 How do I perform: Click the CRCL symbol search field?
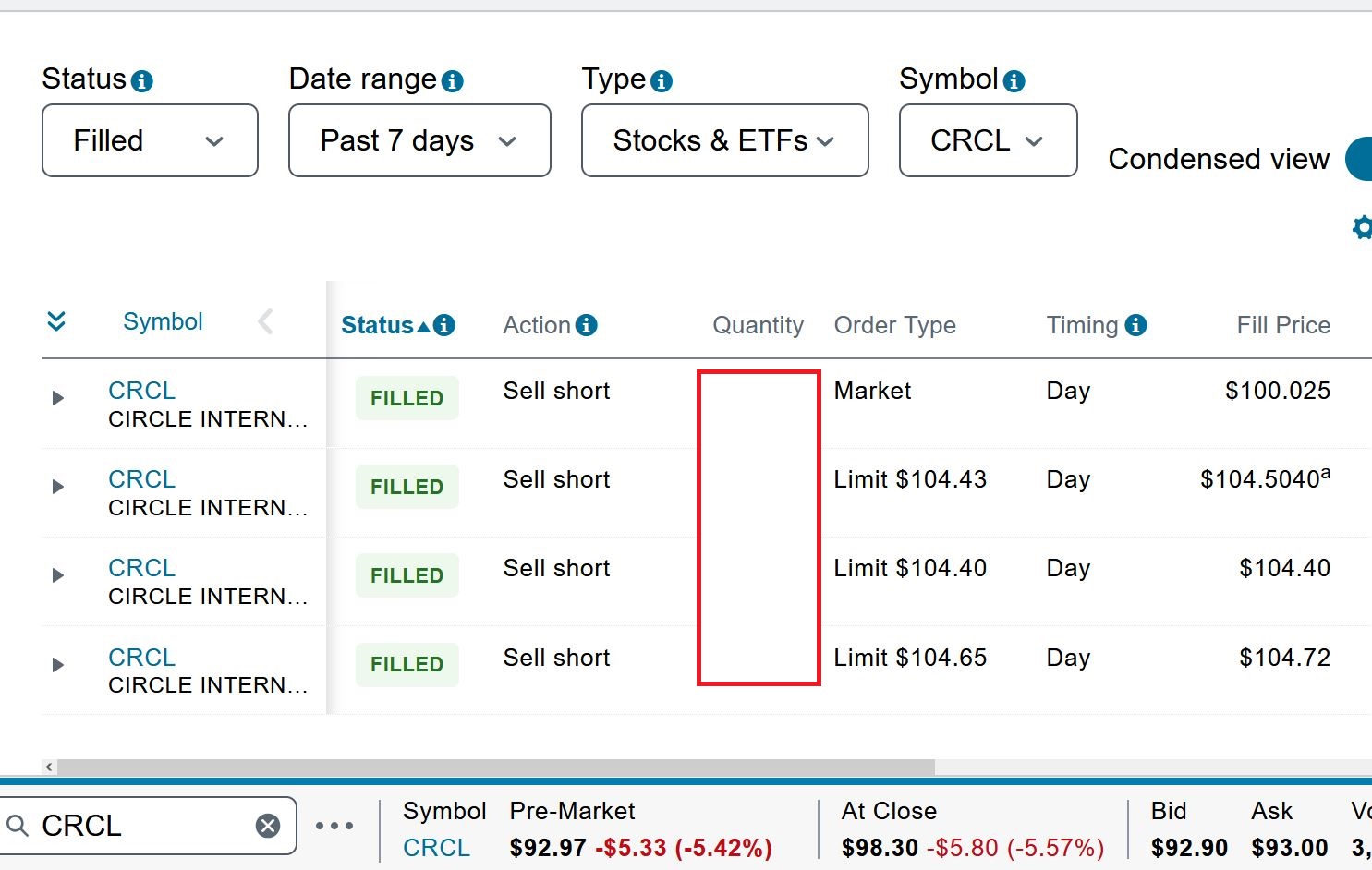(x=139, y=826)
